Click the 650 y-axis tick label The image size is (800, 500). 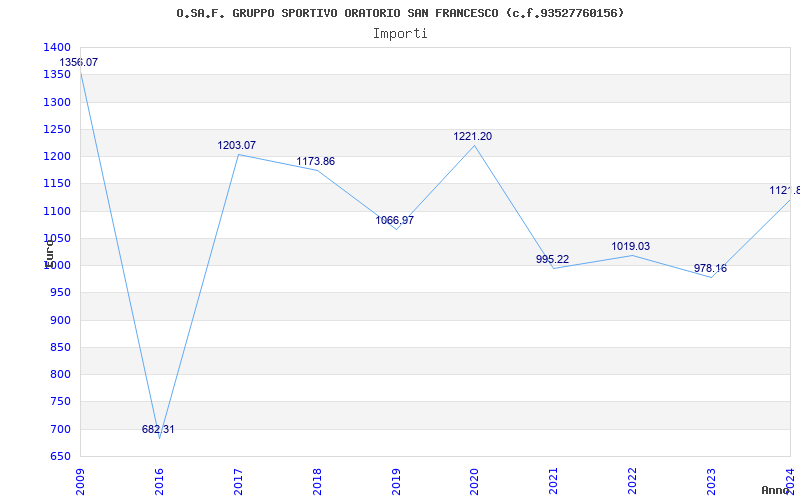coord(60,456)
